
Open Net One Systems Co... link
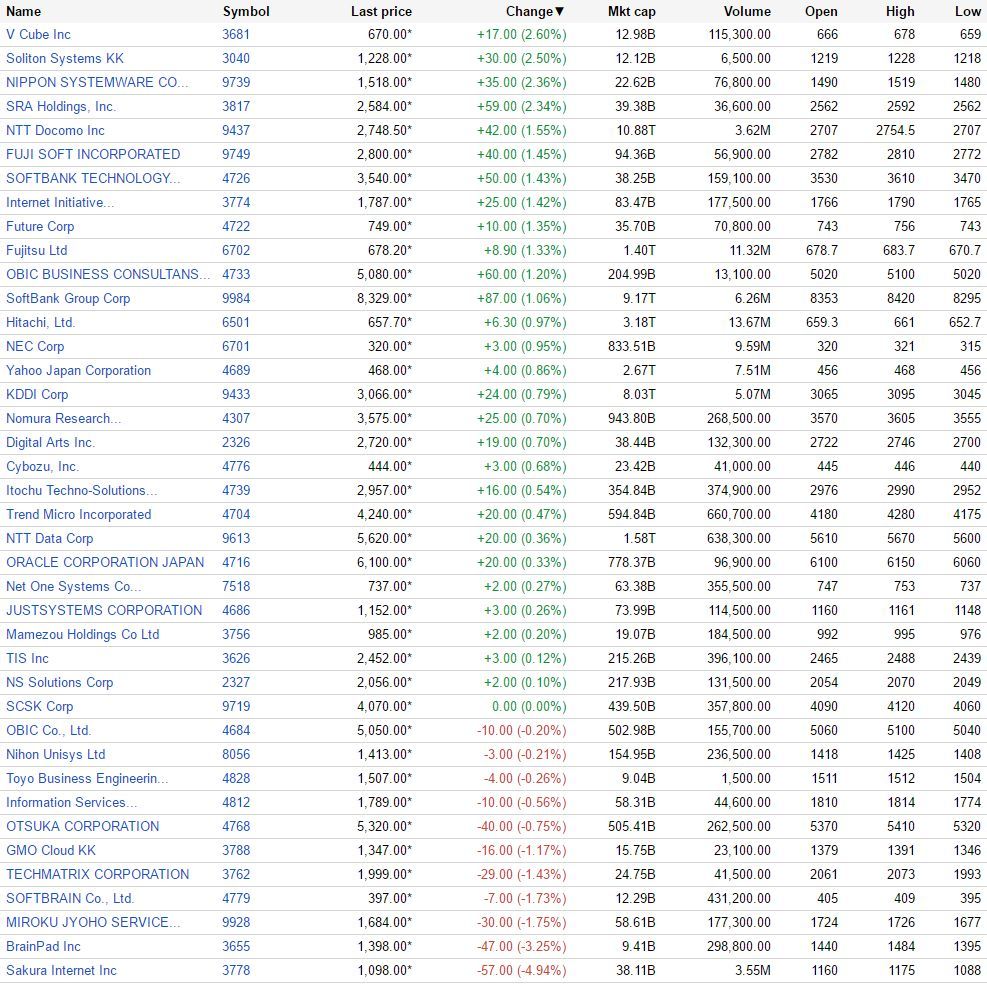coord(74,586)
